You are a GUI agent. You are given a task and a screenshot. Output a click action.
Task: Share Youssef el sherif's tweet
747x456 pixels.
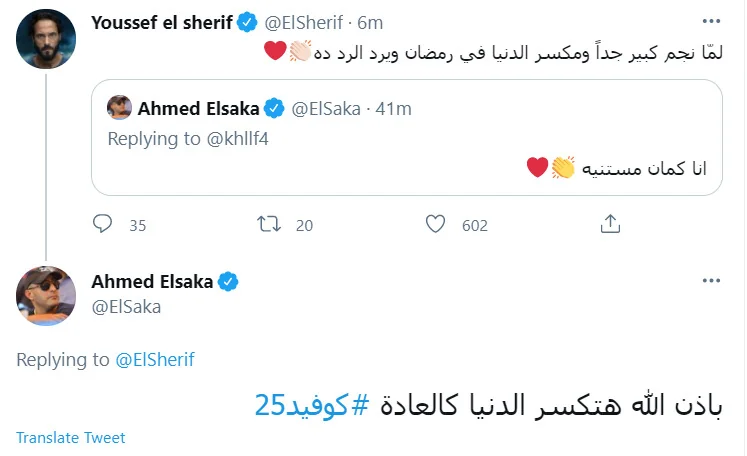pyautogui.click(x=609, y=225)
